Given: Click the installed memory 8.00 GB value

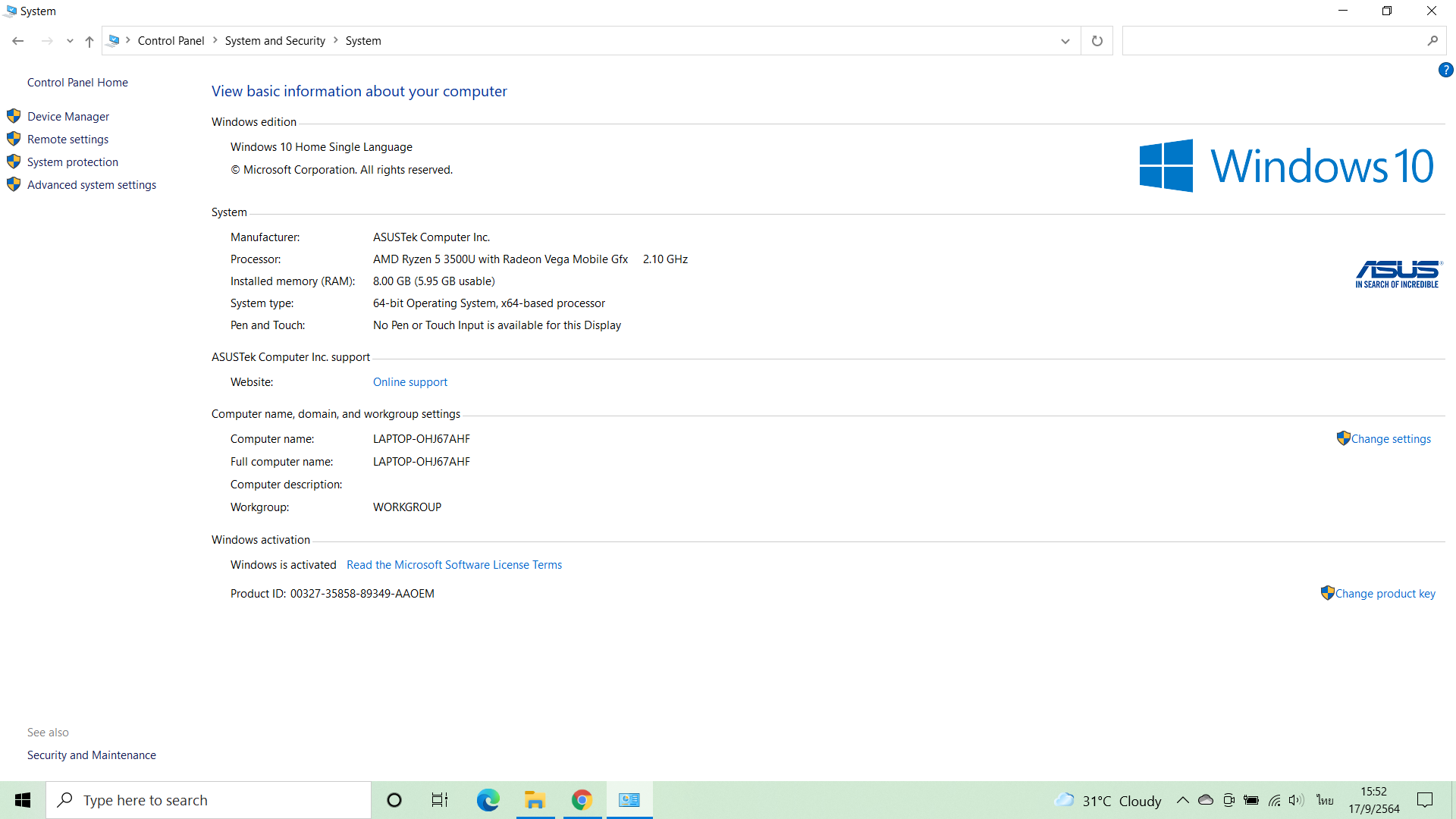Looking at the screenshot, I should 434,281.
